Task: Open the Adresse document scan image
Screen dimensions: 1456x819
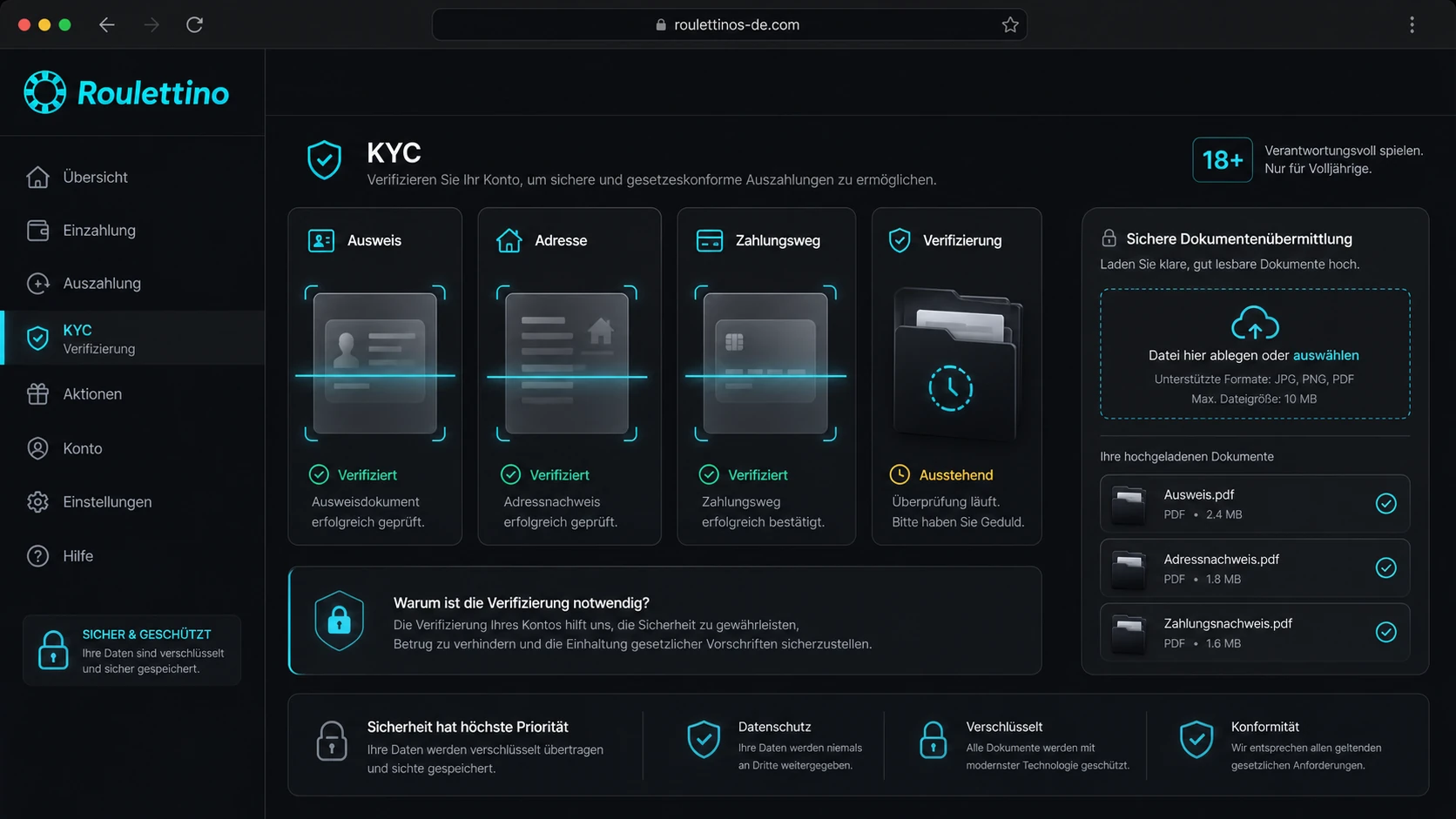Action: 567,363
